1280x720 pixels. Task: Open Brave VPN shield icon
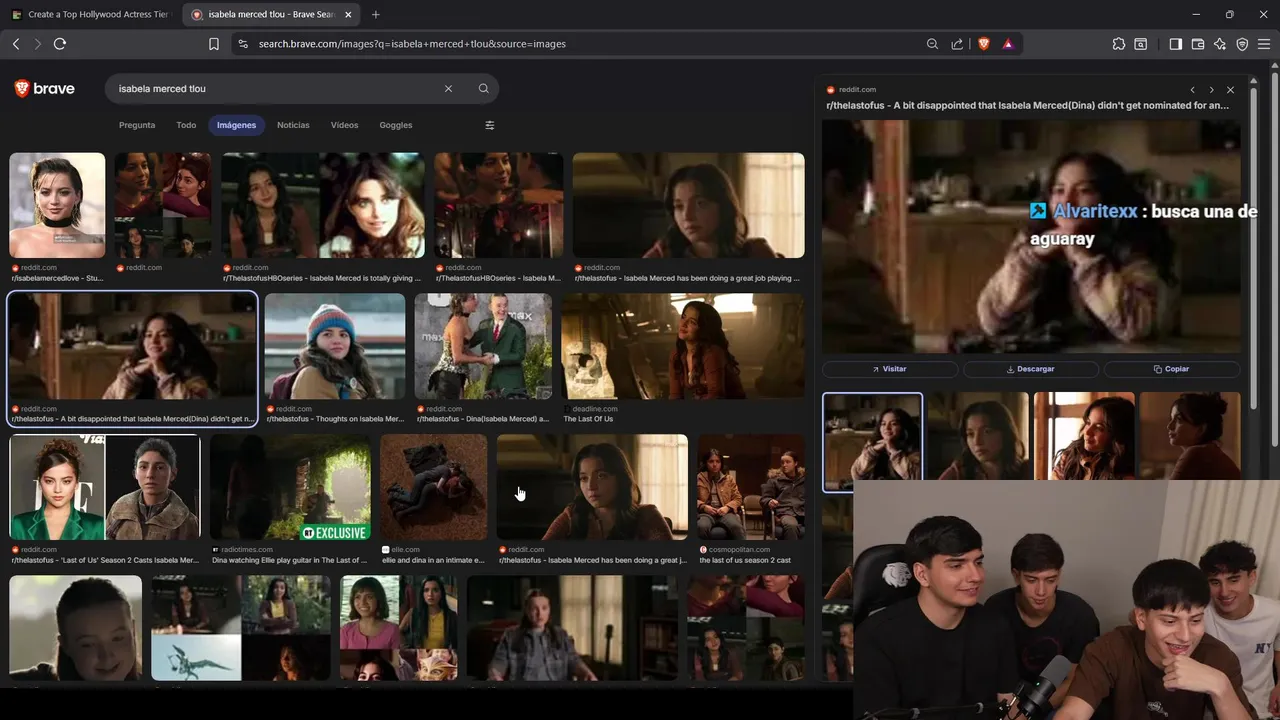tap(1242, 44)
